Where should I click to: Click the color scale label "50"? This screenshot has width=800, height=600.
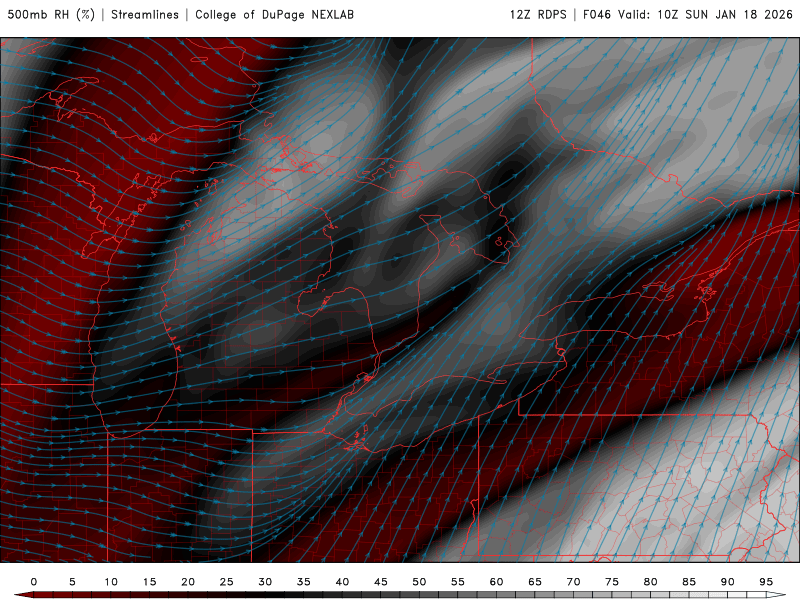click(x=419, y=582)
